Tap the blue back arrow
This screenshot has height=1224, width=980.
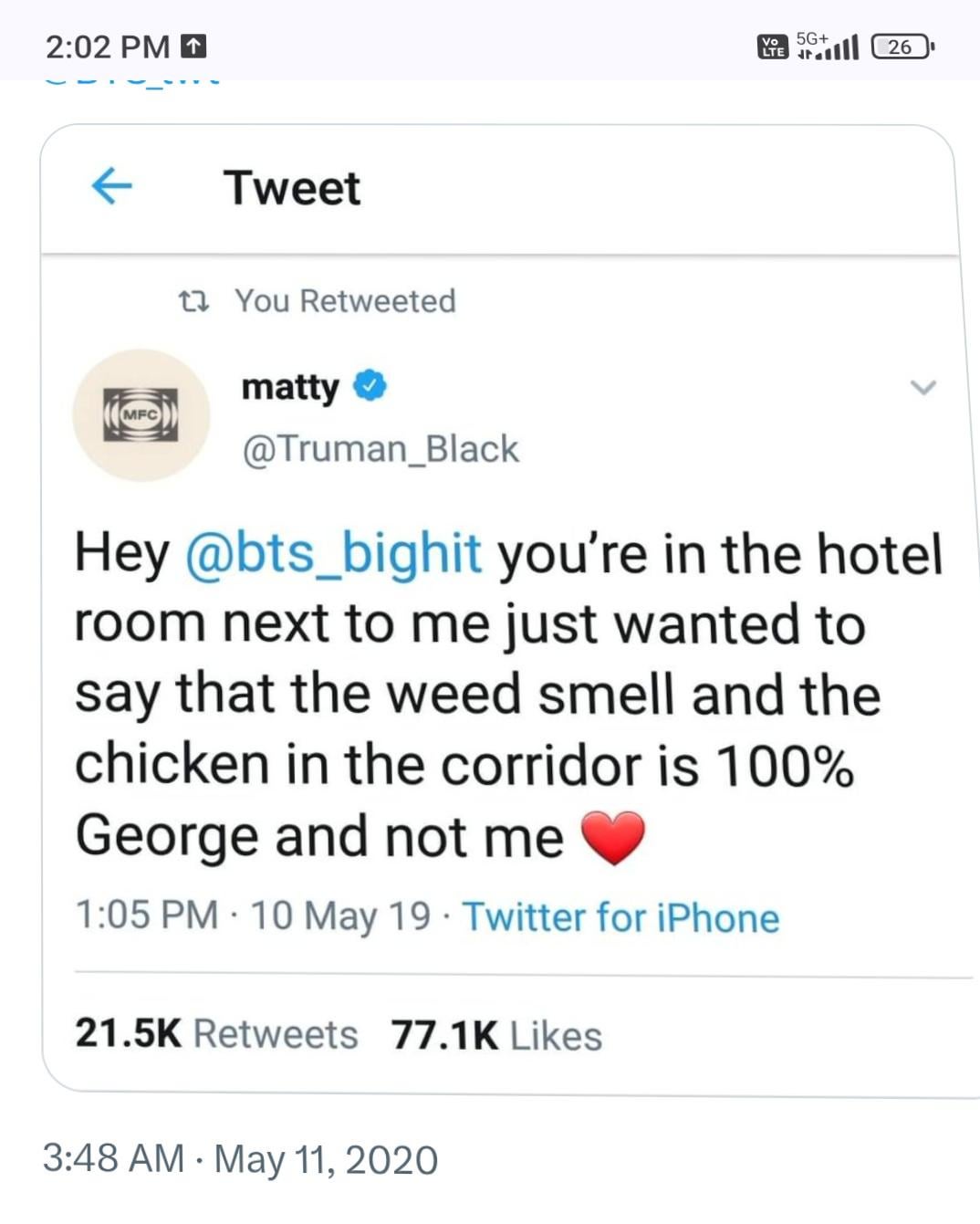click(x=112, y=187)
